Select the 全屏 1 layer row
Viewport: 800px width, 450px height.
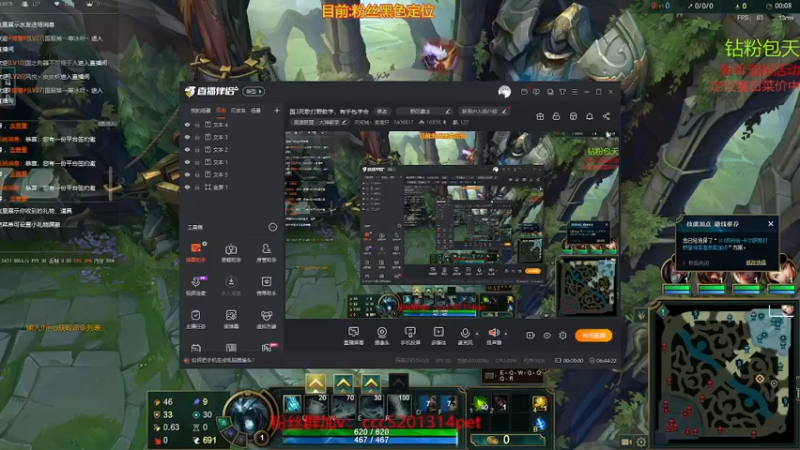(232, 187)
